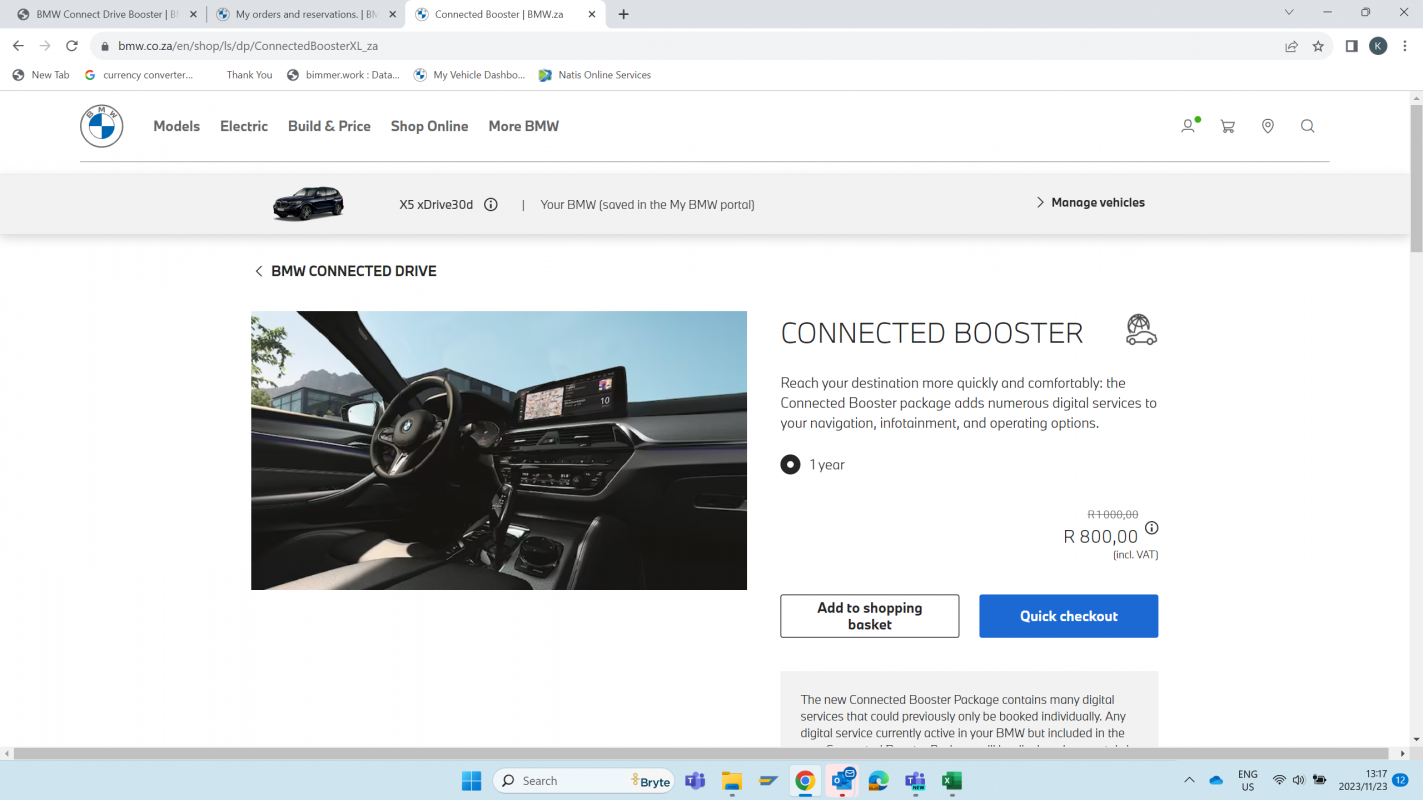This screenshot has width=1423, height=800.
Task: Close the Connected Booster tab
Action: (592, 14)
